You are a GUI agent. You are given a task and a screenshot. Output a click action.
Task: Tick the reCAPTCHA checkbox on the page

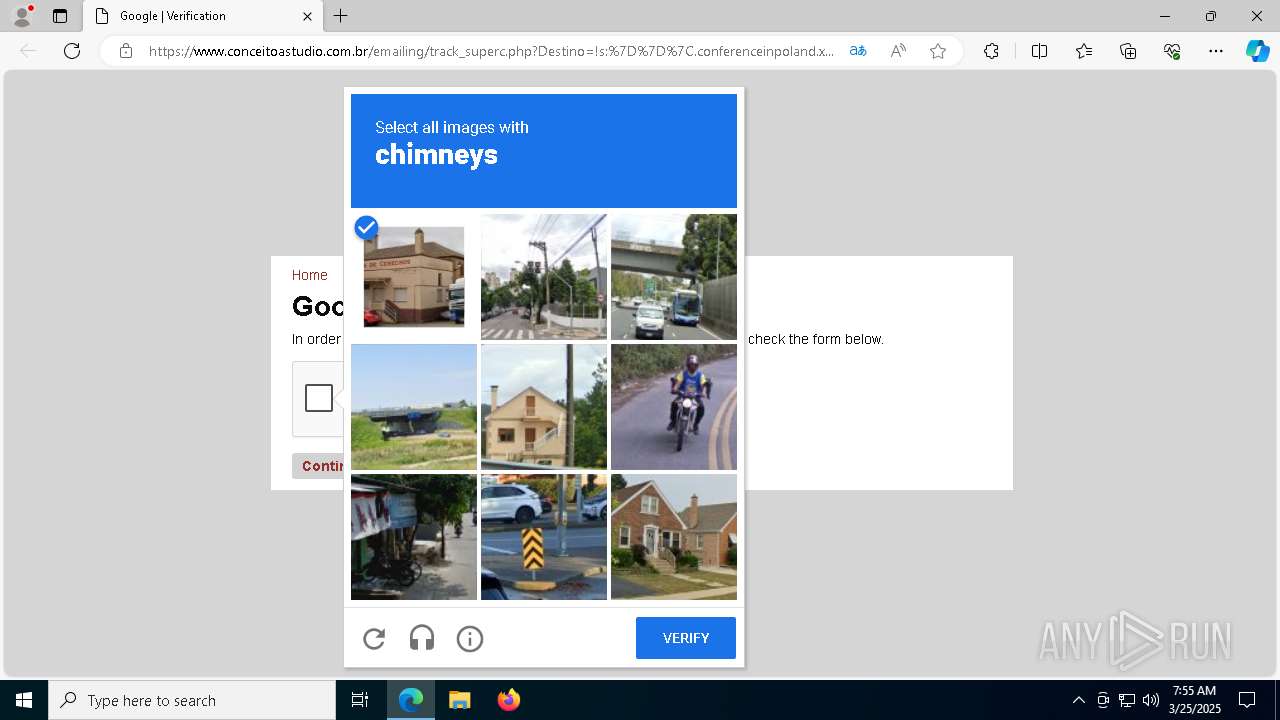pos(319,398)
